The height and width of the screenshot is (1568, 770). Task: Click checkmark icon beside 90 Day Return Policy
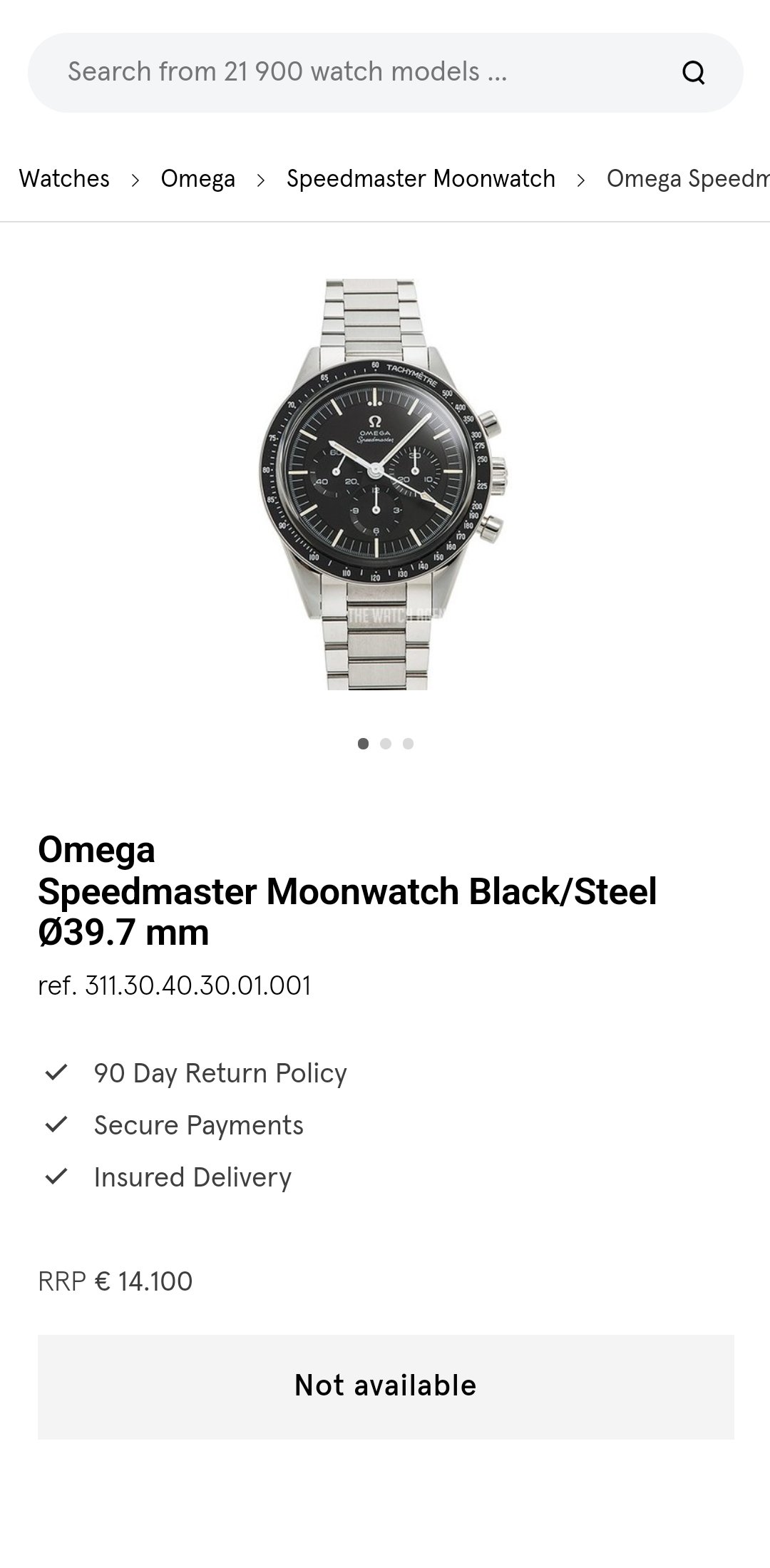pyautogui.click(x=56, y=1072)
